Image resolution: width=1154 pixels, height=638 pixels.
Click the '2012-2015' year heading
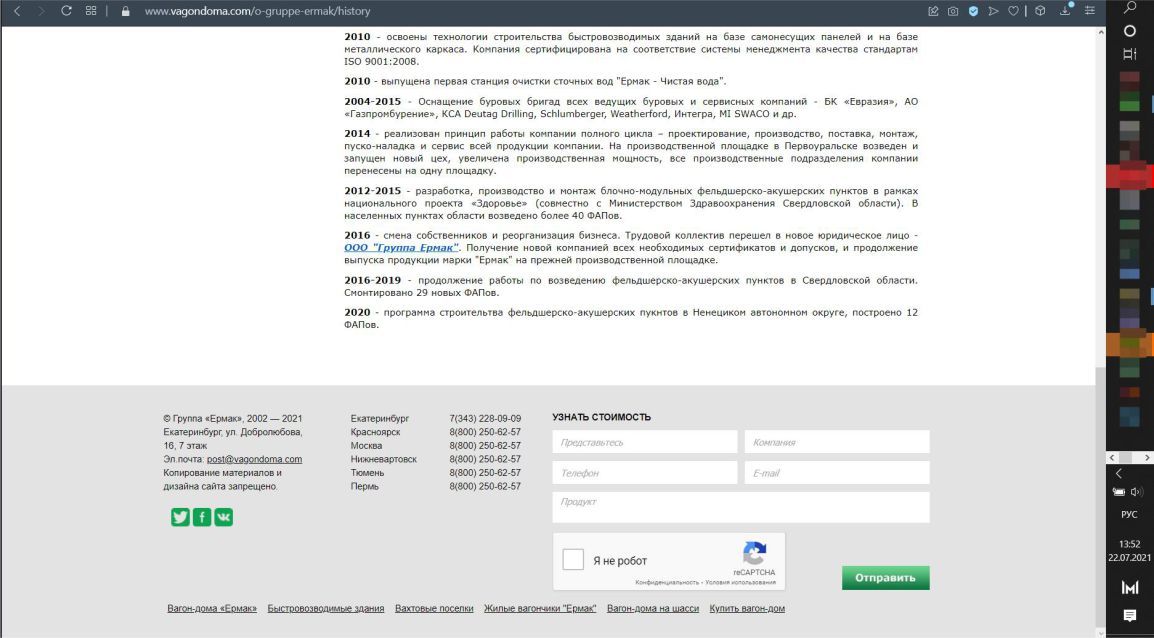coord(372,191)
